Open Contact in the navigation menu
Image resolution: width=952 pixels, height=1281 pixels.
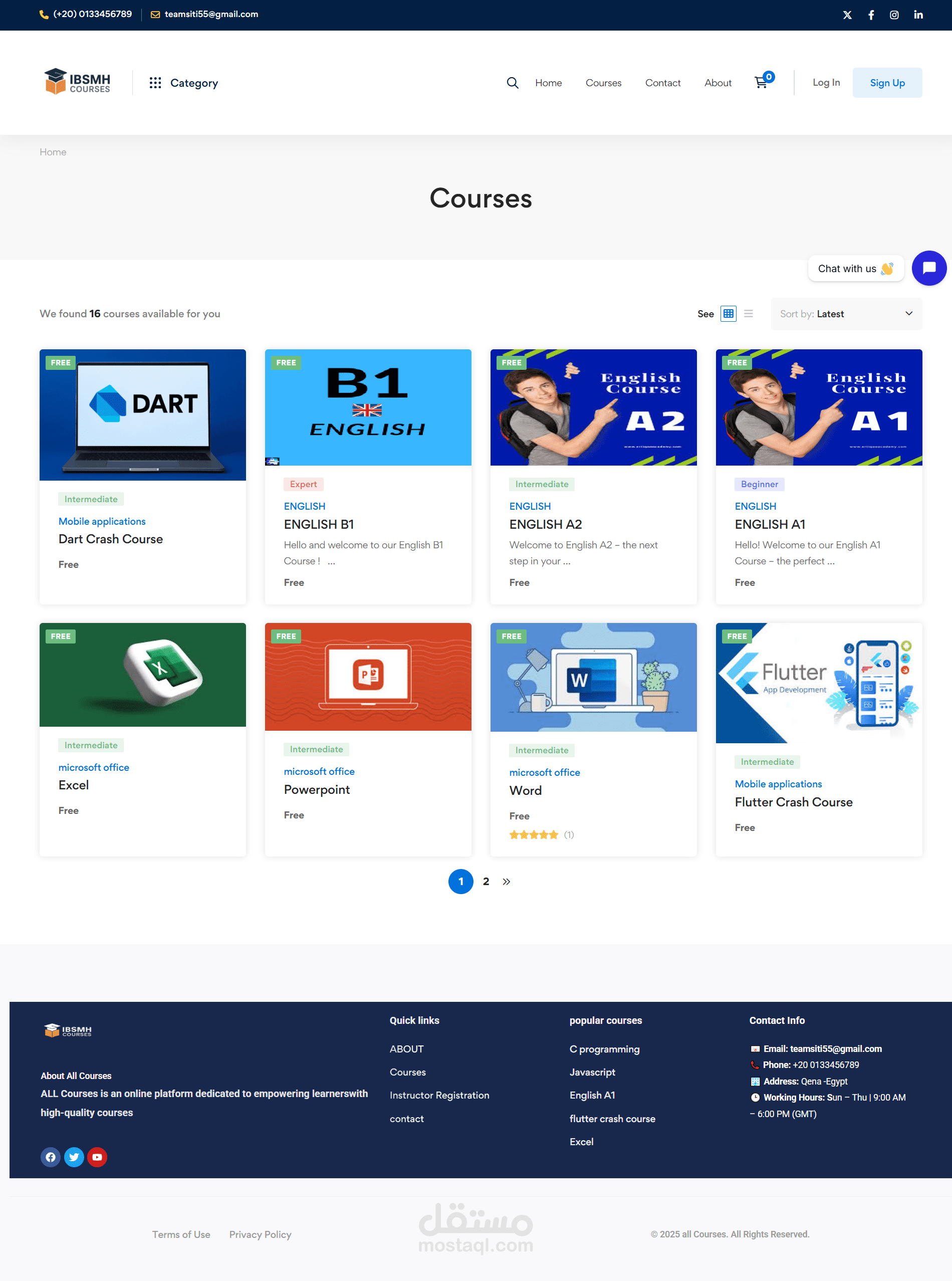663,83
